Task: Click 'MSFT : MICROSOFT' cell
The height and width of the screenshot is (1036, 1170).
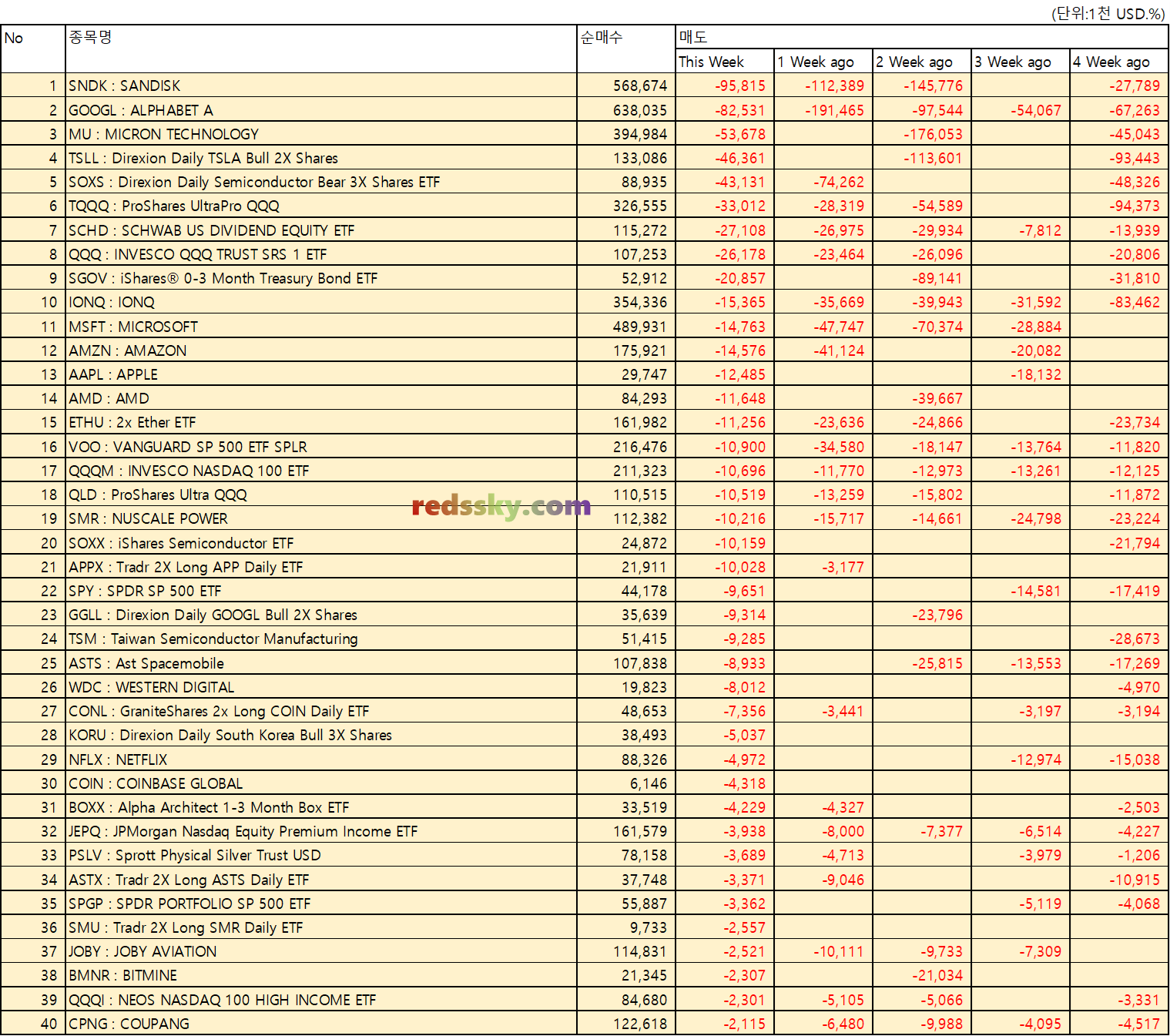Action: (321, 327)
